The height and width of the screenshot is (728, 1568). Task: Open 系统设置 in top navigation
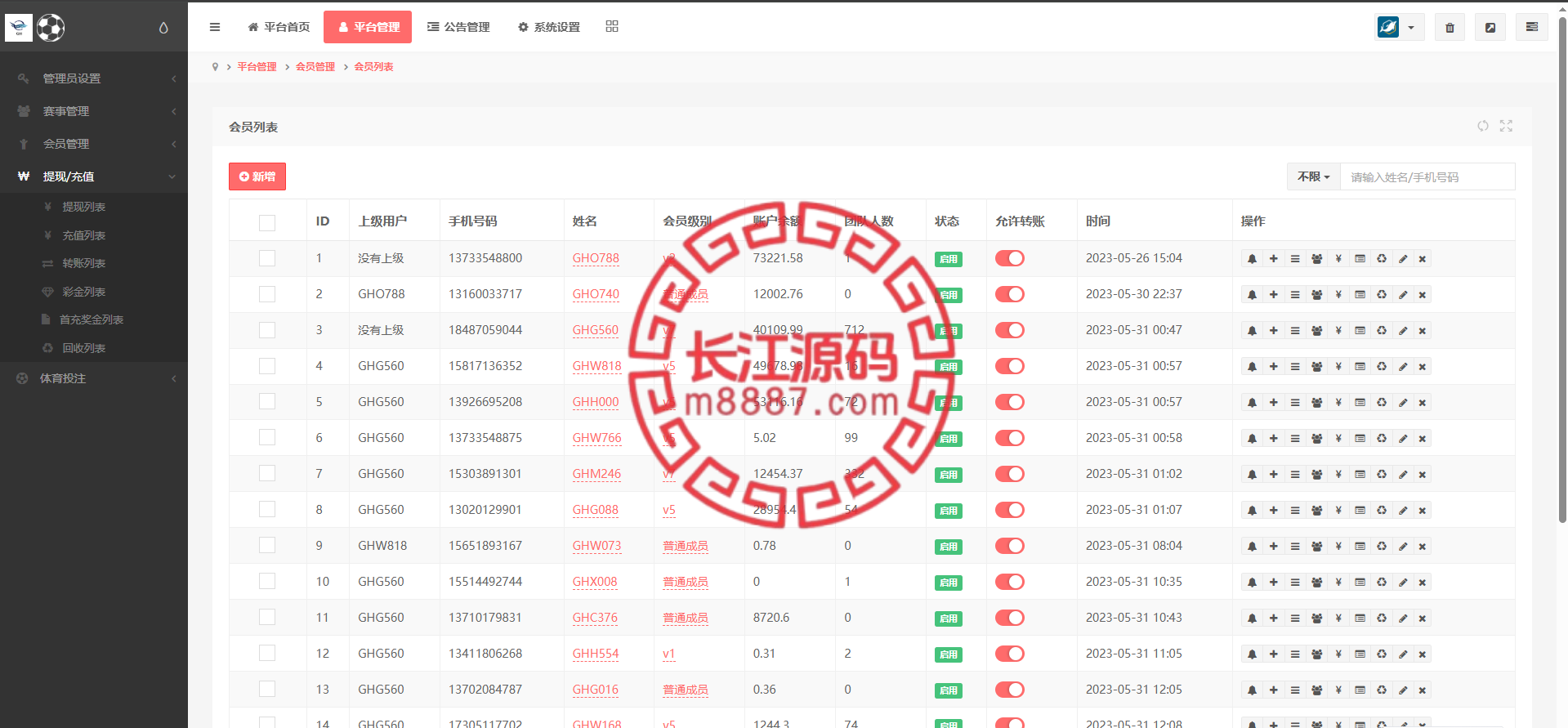click(548, 27)
